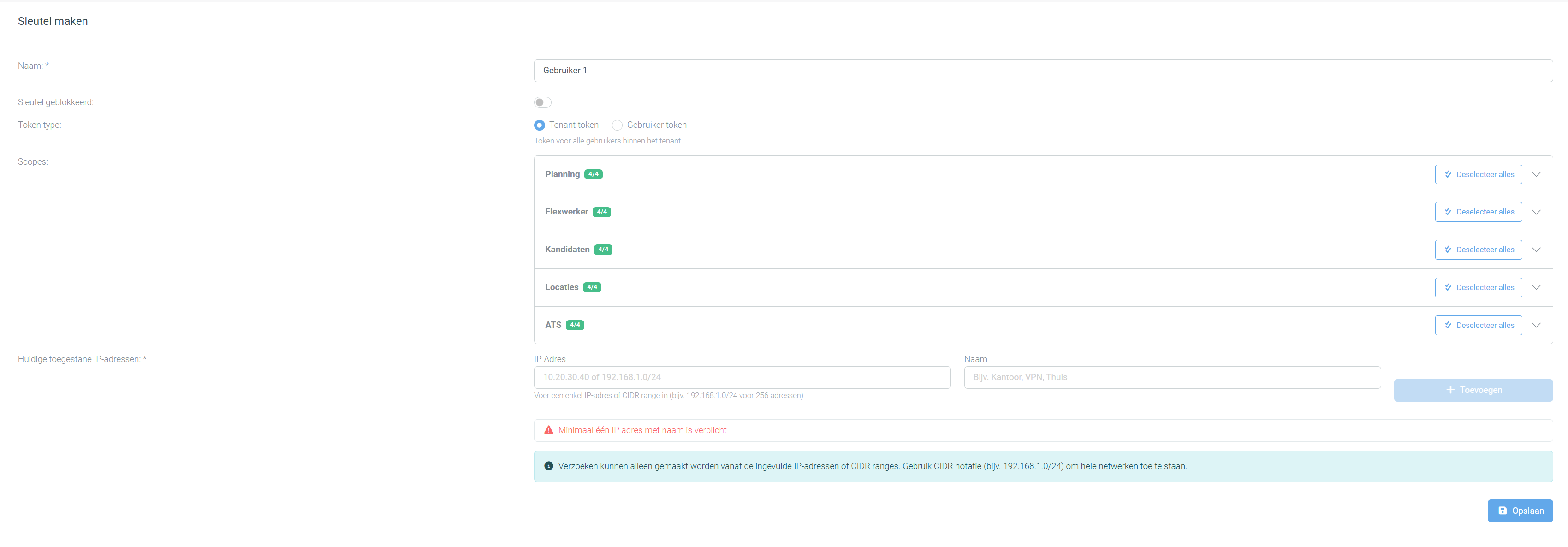Select the Tenant token radio button
The height and width of the screenshot is (547, 1568).
point(539,125)
